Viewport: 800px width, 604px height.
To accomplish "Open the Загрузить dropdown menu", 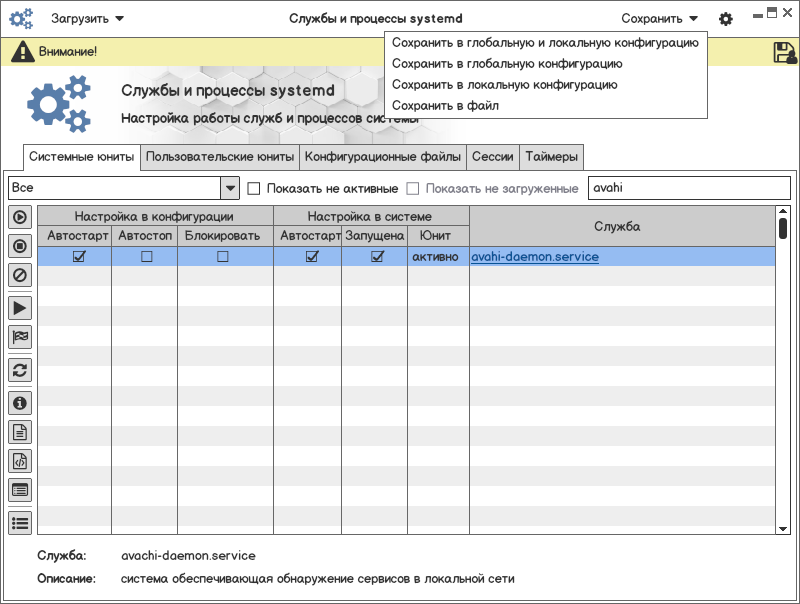I will pyautogui.click(x=87, y=18).
